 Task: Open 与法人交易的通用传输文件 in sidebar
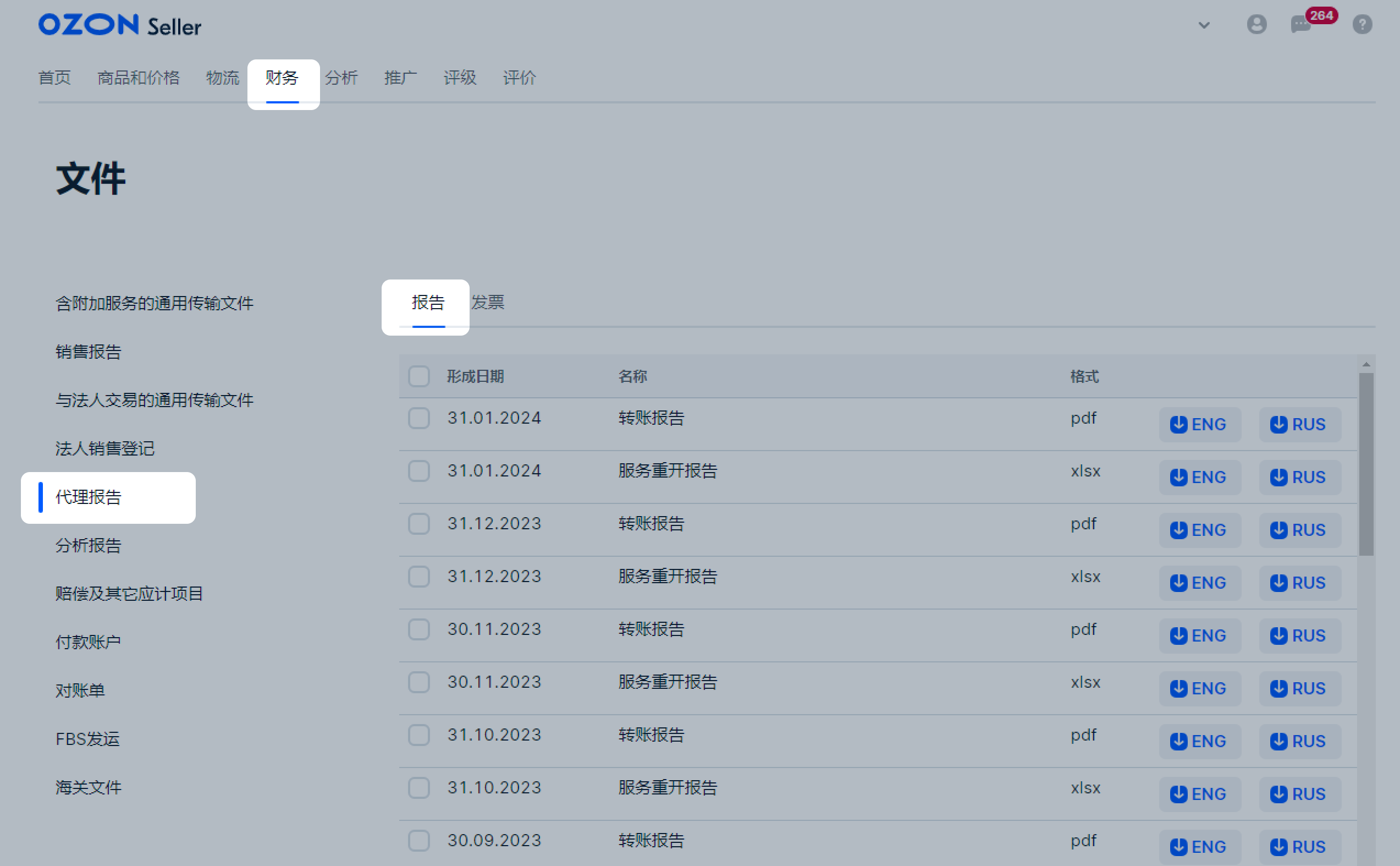(x=155, y=401)
